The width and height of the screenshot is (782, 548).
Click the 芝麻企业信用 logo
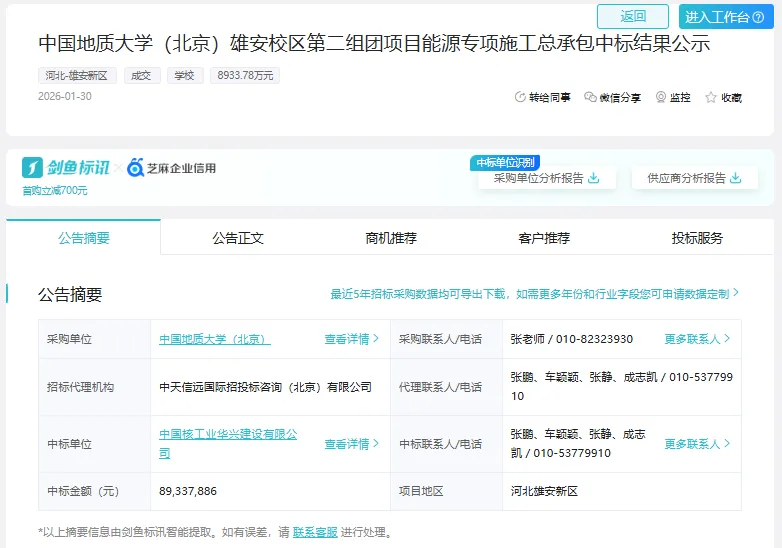(x=171, y=168)
